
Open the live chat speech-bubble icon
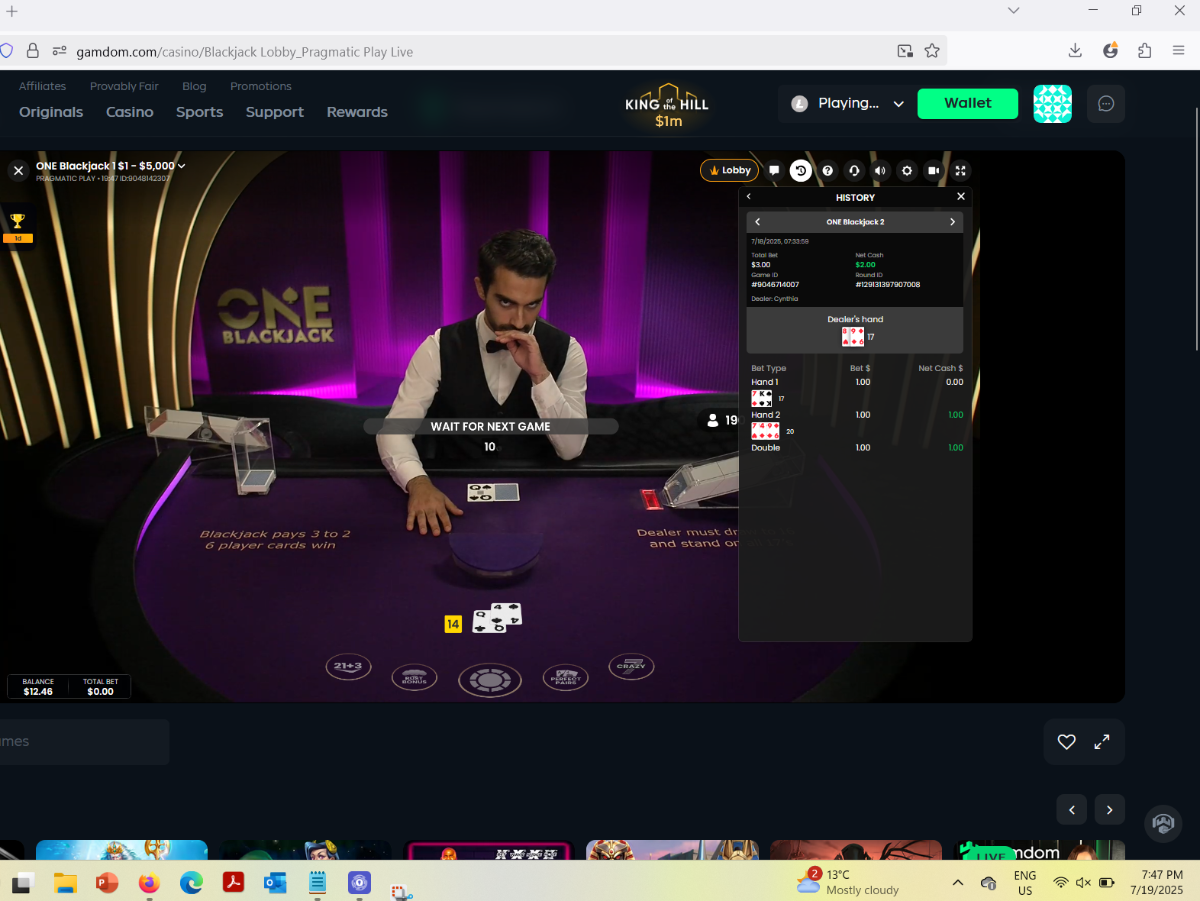pos(774,171)
